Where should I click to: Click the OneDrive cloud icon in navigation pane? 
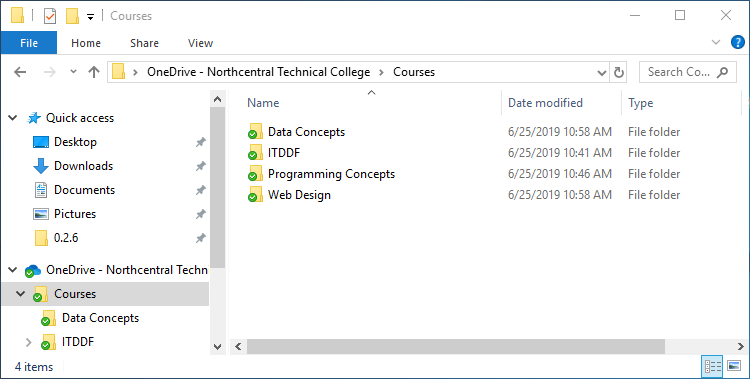click(x=33, y=270)
